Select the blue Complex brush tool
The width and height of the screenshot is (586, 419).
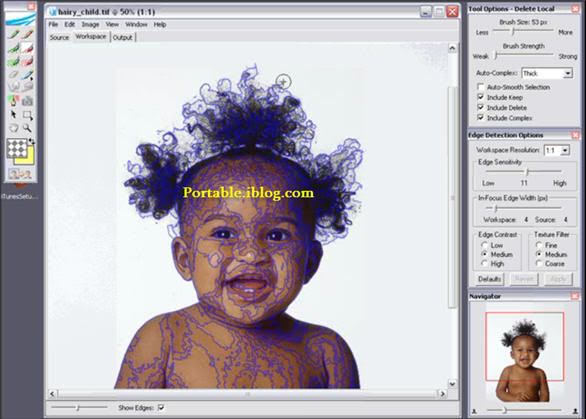tap(27, 74)
